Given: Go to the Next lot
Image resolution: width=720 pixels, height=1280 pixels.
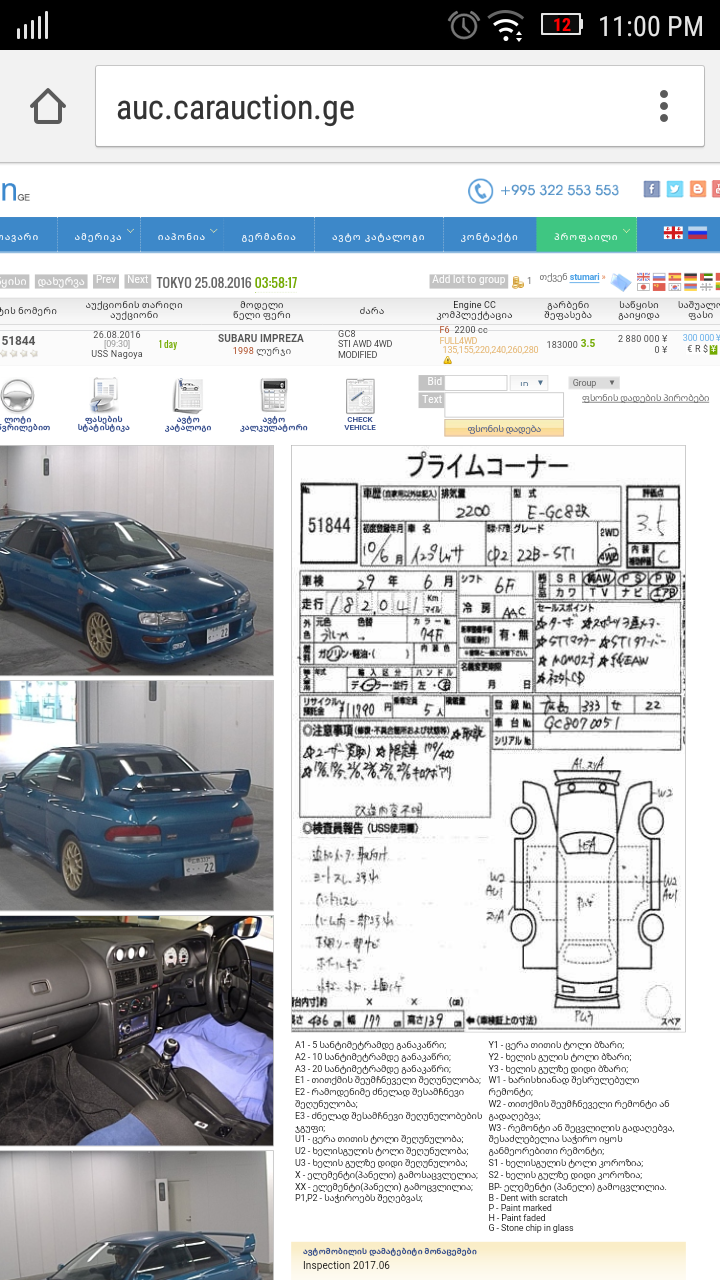Looking at the screenshot, I should (x=138, y=281).
